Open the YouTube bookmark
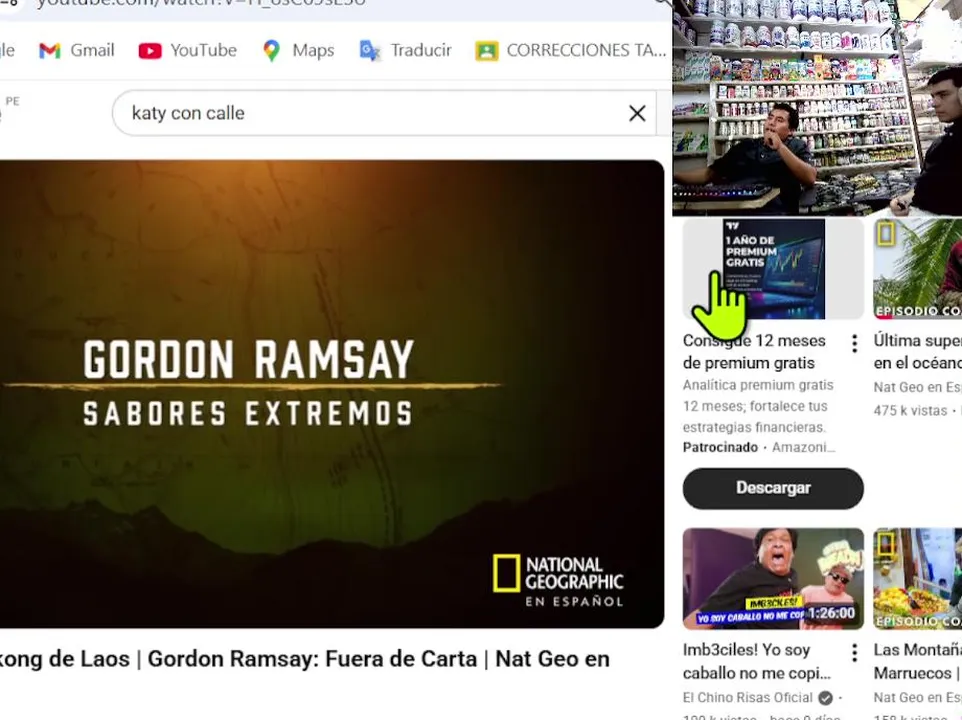This screenshot has height=720, width=962. coord(188,50)
